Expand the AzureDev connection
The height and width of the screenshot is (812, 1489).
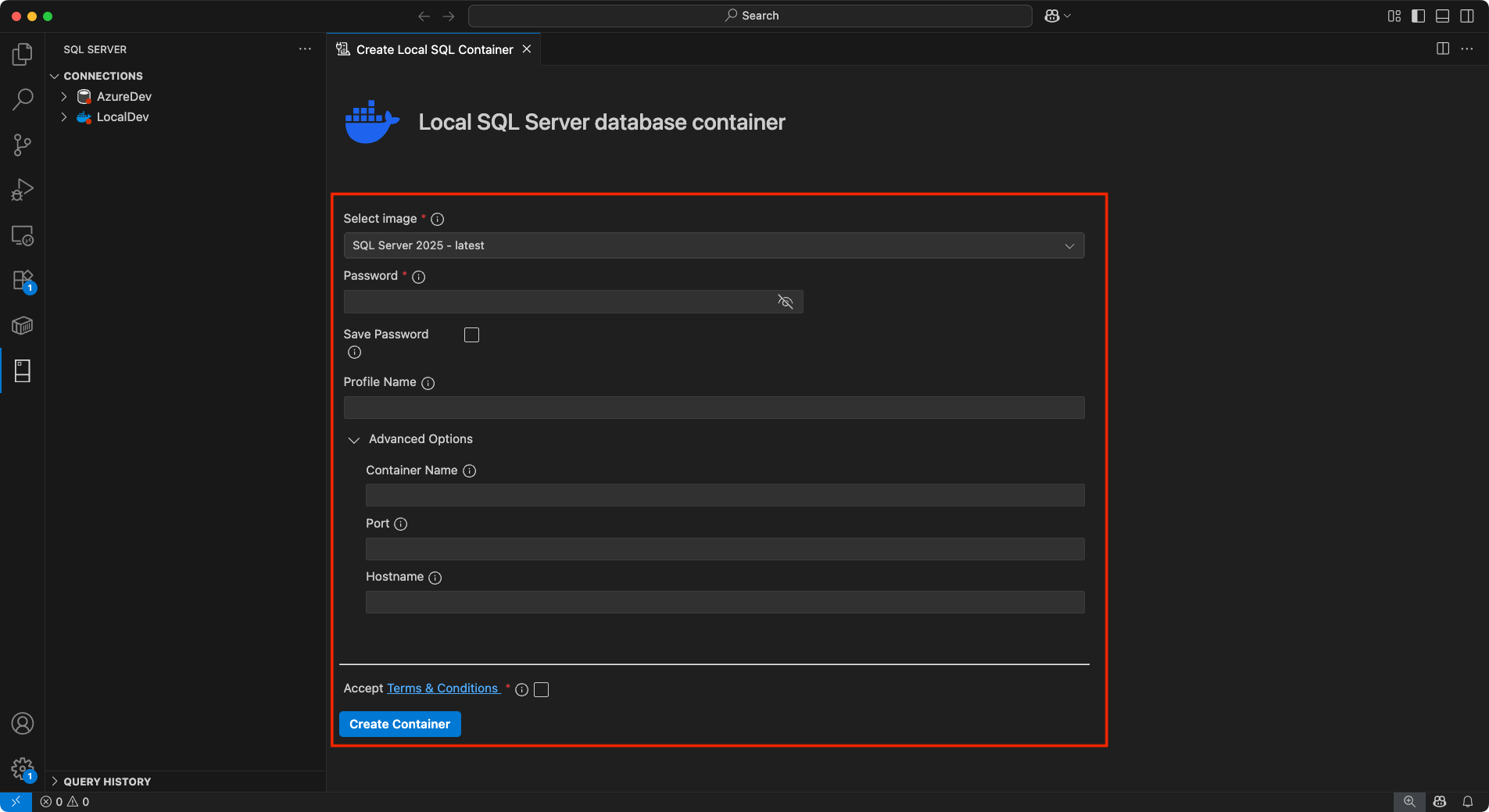pyautogui.click(x=64, y=96)
